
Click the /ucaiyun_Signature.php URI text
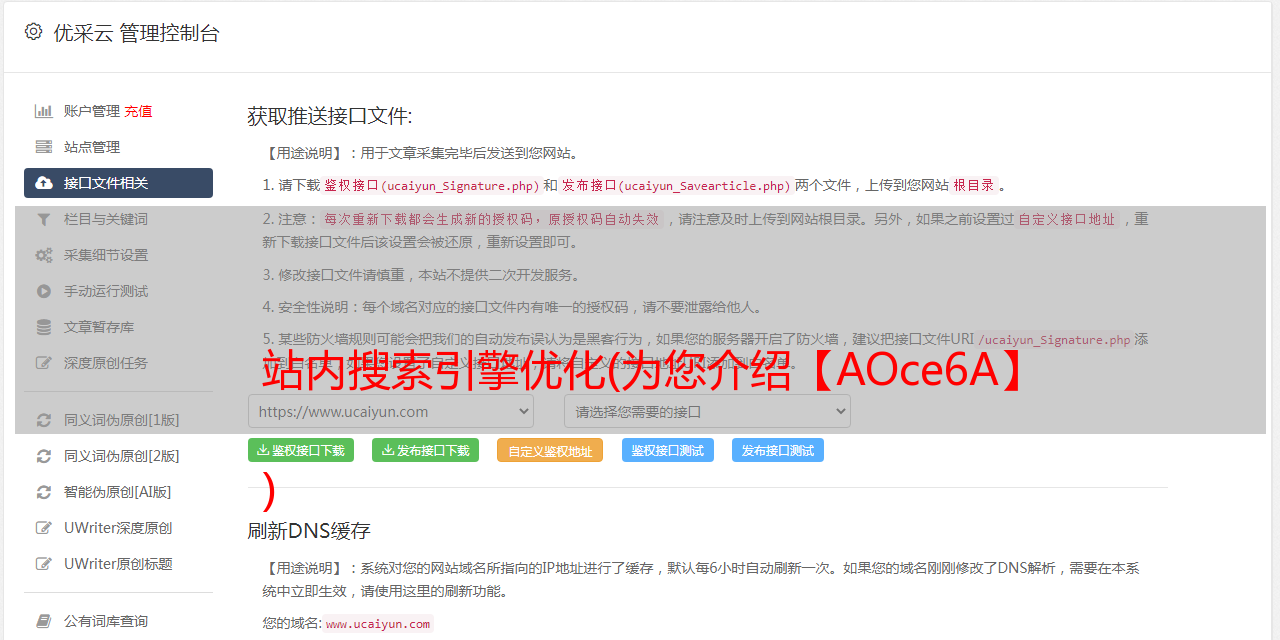1054,339
